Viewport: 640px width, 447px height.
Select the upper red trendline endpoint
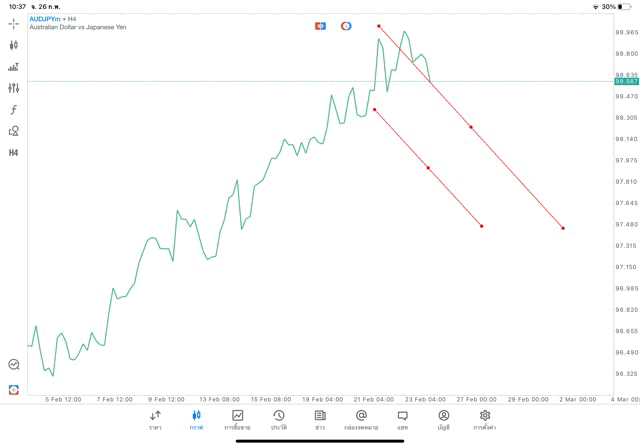(379, 26)
